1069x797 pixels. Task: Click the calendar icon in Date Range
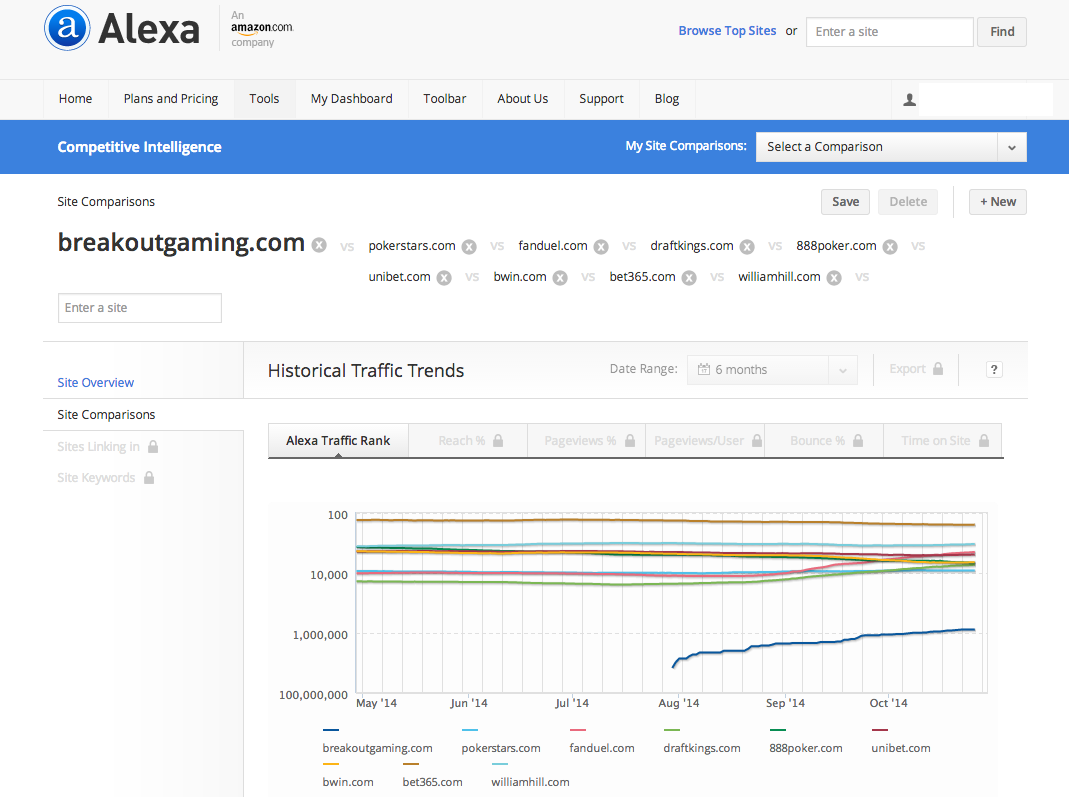click(x=704, y=369)
